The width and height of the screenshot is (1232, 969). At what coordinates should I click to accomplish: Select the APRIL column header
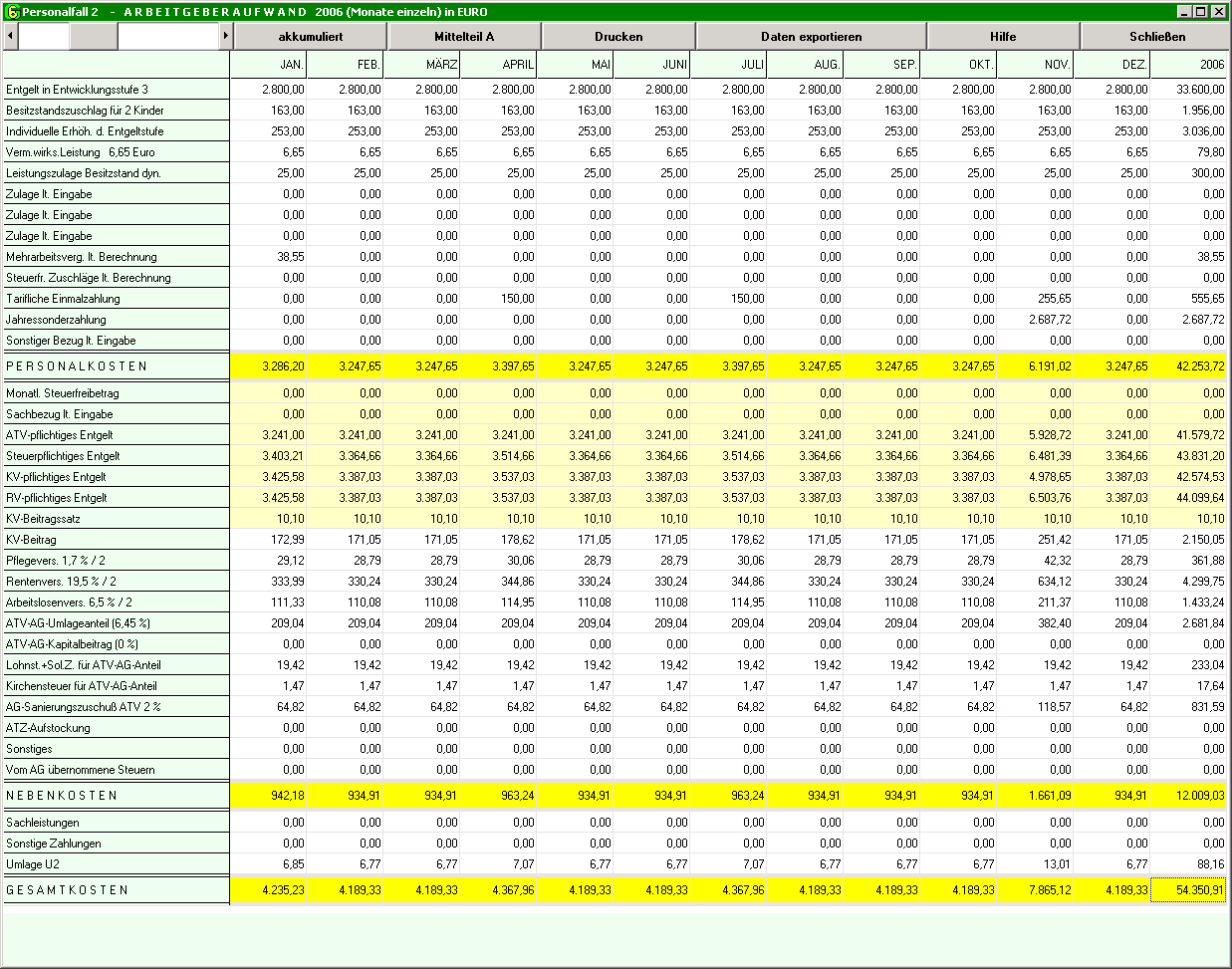pos(499,65)
